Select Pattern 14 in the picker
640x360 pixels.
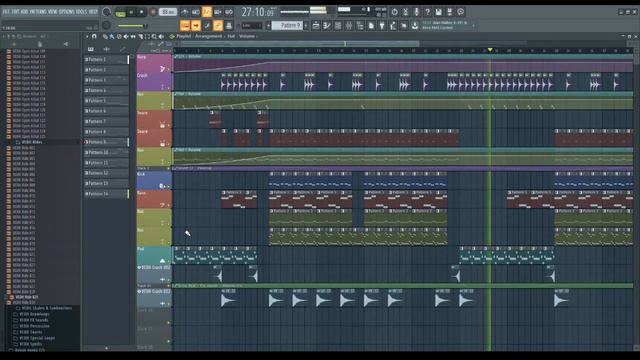[106, 194]
